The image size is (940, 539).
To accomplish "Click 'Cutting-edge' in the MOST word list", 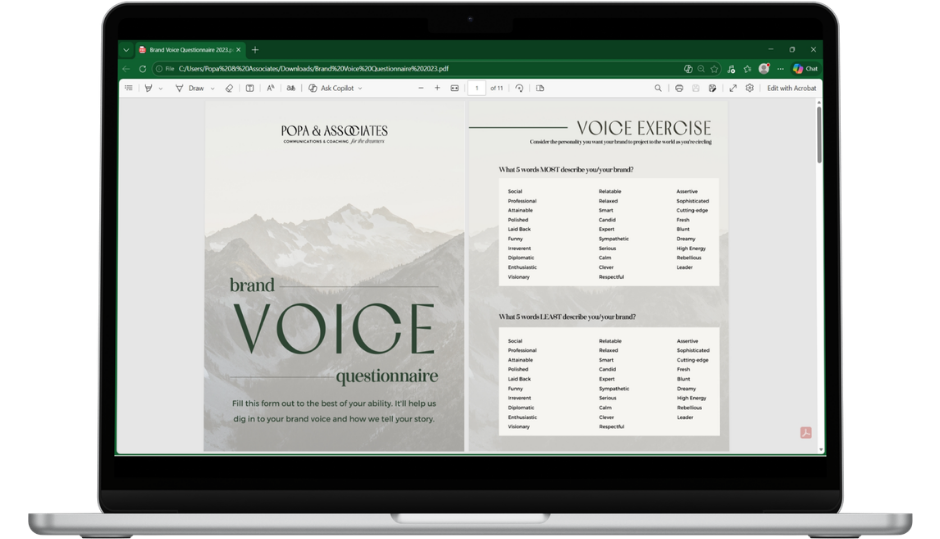I will click(x=692, y=210).
